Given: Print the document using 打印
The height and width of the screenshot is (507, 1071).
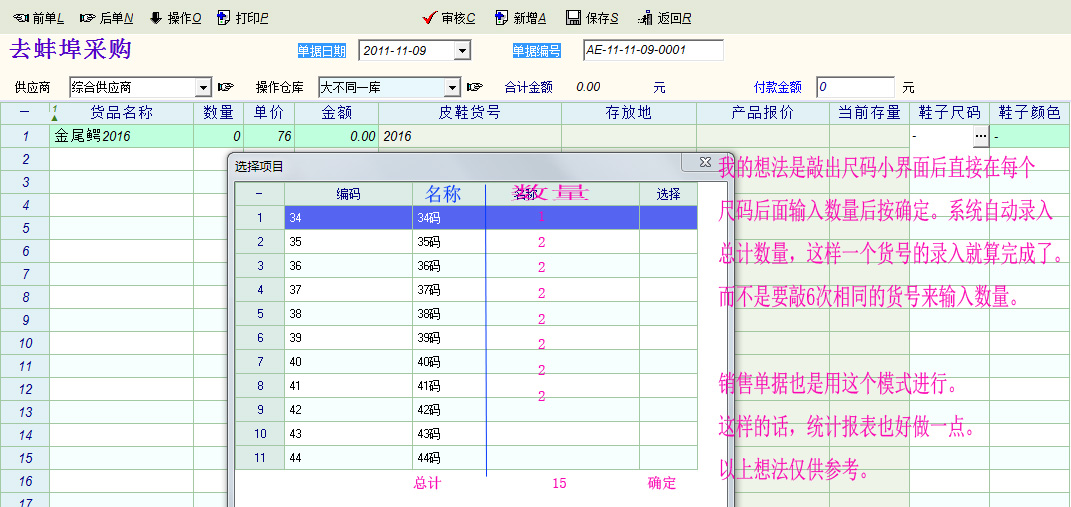Looking at the screenshot, I should tap(243, 18).
